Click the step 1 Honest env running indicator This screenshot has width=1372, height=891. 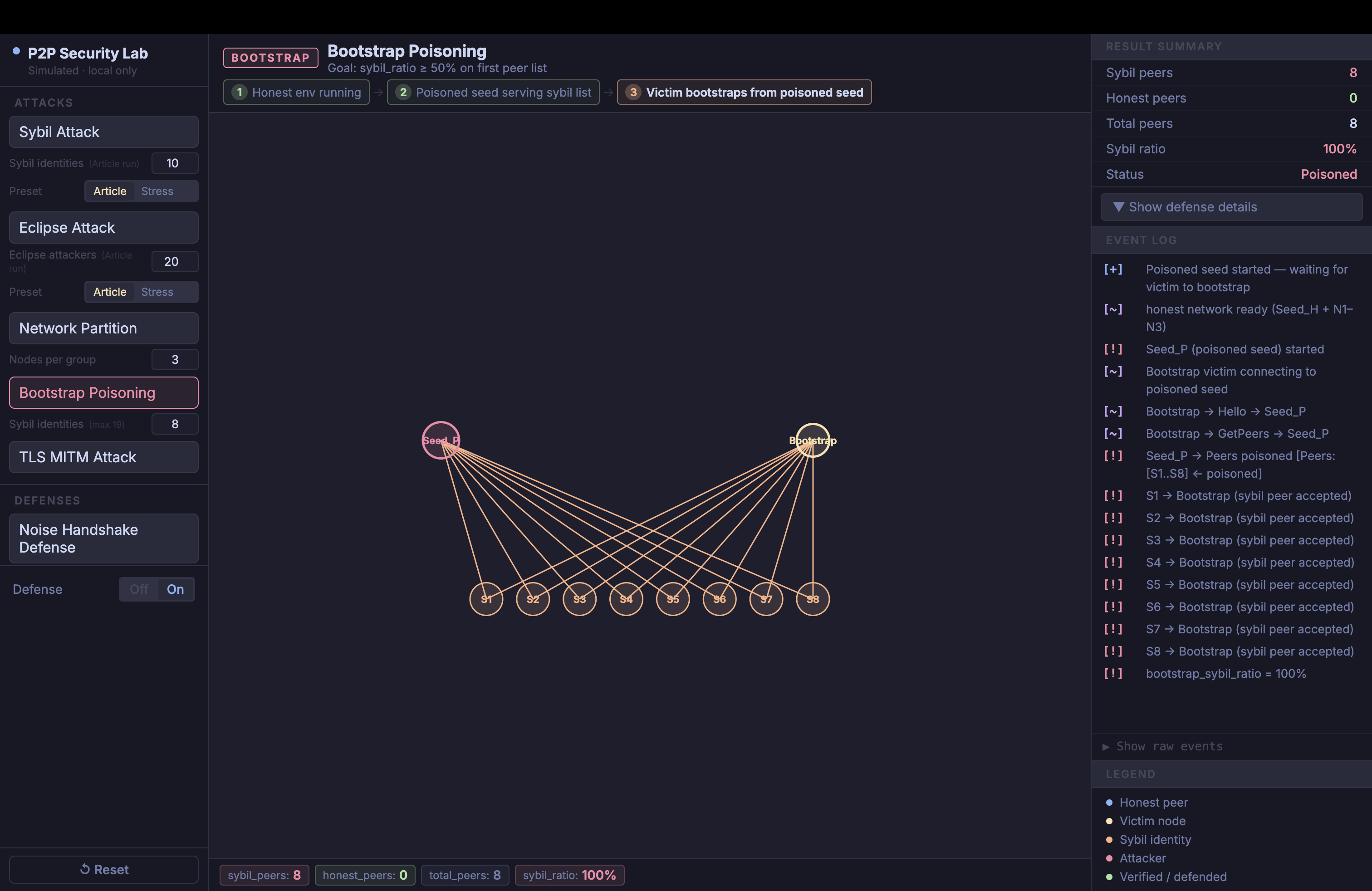click(x=296, y=92)
